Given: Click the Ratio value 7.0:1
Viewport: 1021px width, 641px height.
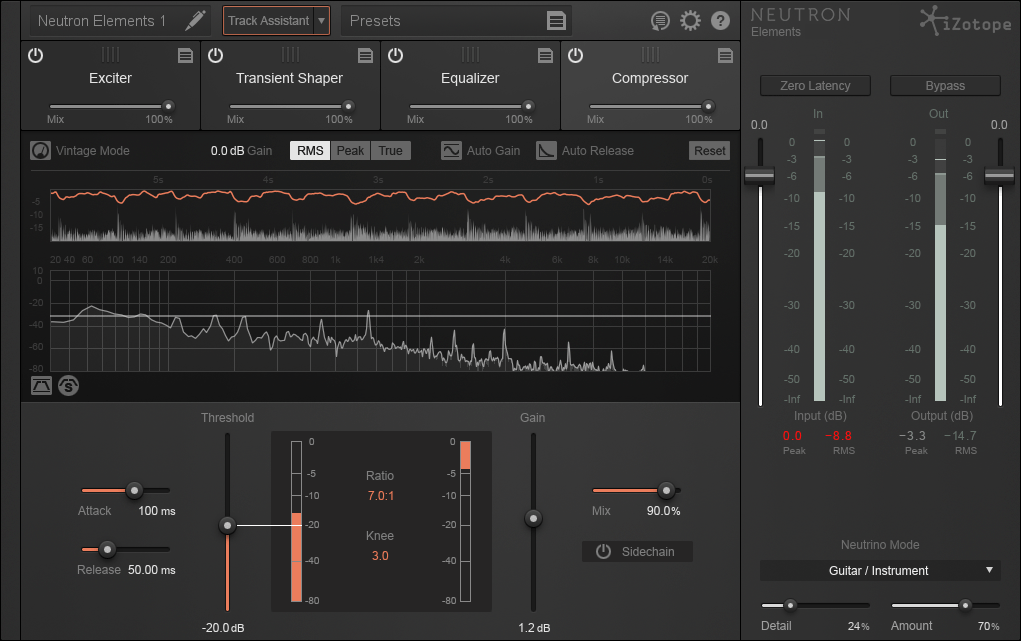Looking at the screenshot, I should pos(380,495).
